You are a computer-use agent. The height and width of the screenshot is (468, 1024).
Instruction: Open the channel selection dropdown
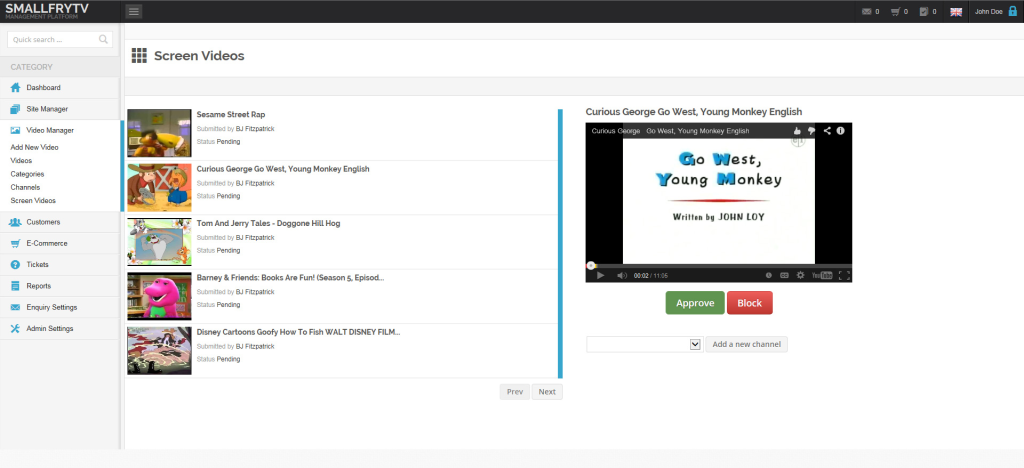pos(644,344)
